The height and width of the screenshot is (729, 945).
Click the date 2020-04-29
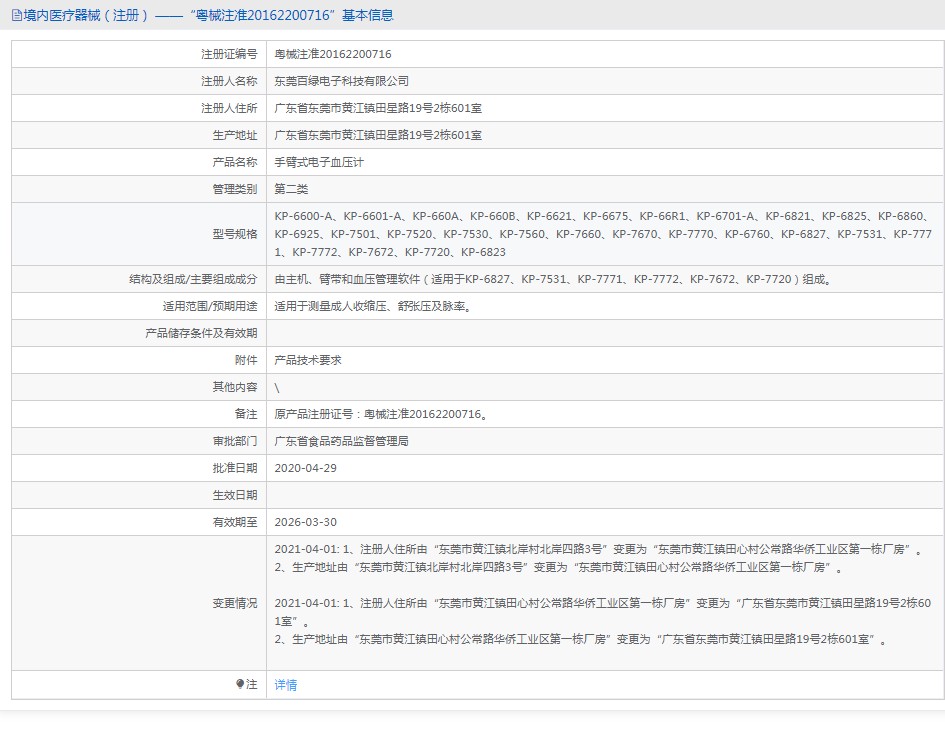click(306, 468)
